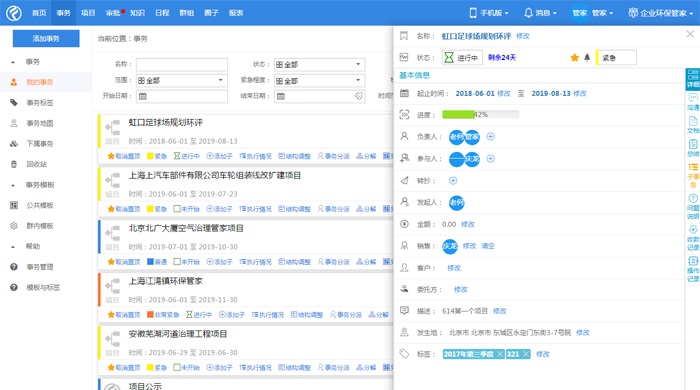Add a 参与人 with the plus icon
The width and height of the screenshot is (700, 390).
point(490,158)
